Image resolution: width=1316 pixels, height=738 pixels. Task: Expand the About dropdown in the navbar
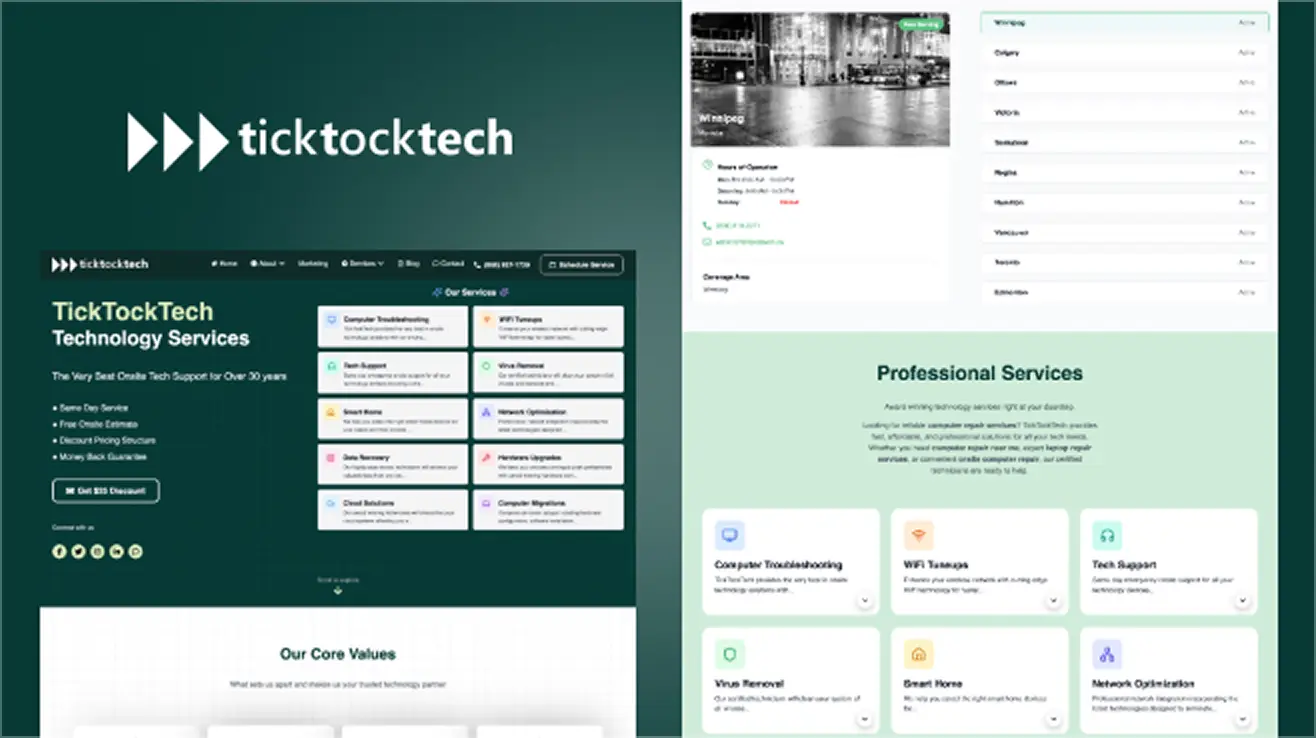click(267, 264)
